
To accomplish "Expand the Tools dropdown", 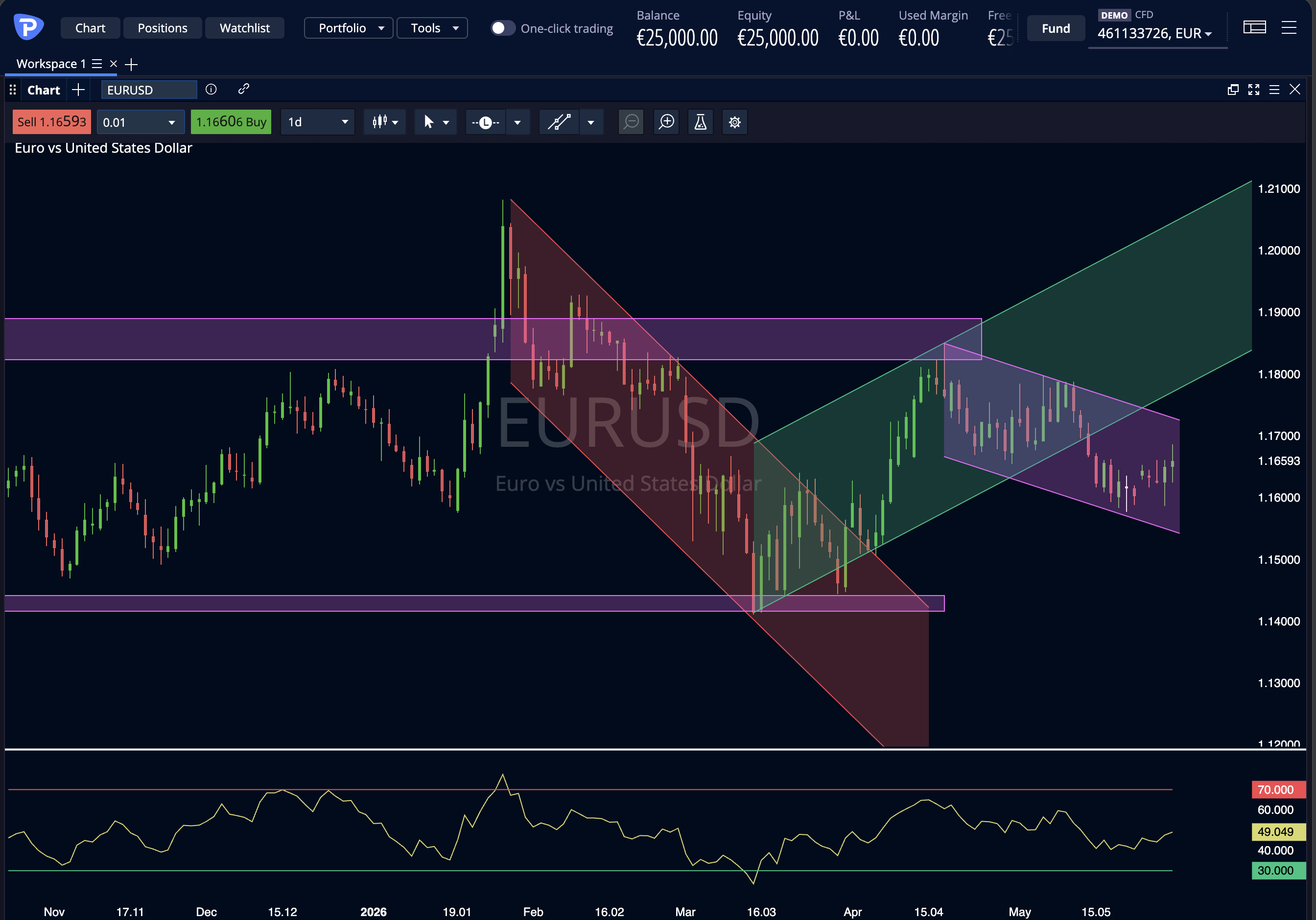I will 432,28.
